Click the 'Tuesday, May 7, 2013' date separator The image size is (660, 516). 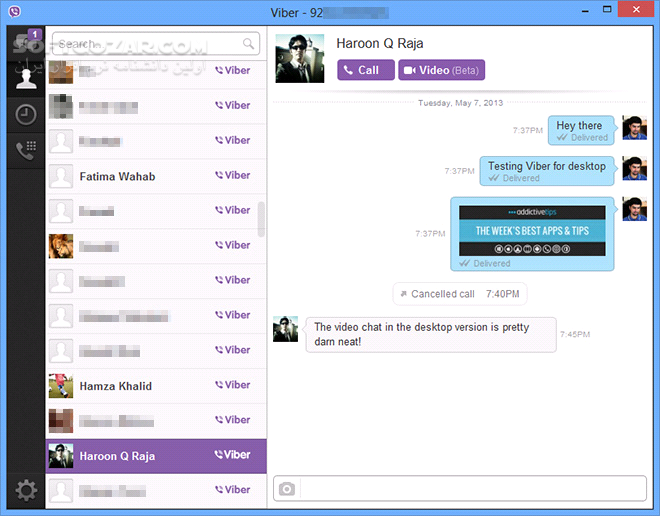(x=460, y=103)
